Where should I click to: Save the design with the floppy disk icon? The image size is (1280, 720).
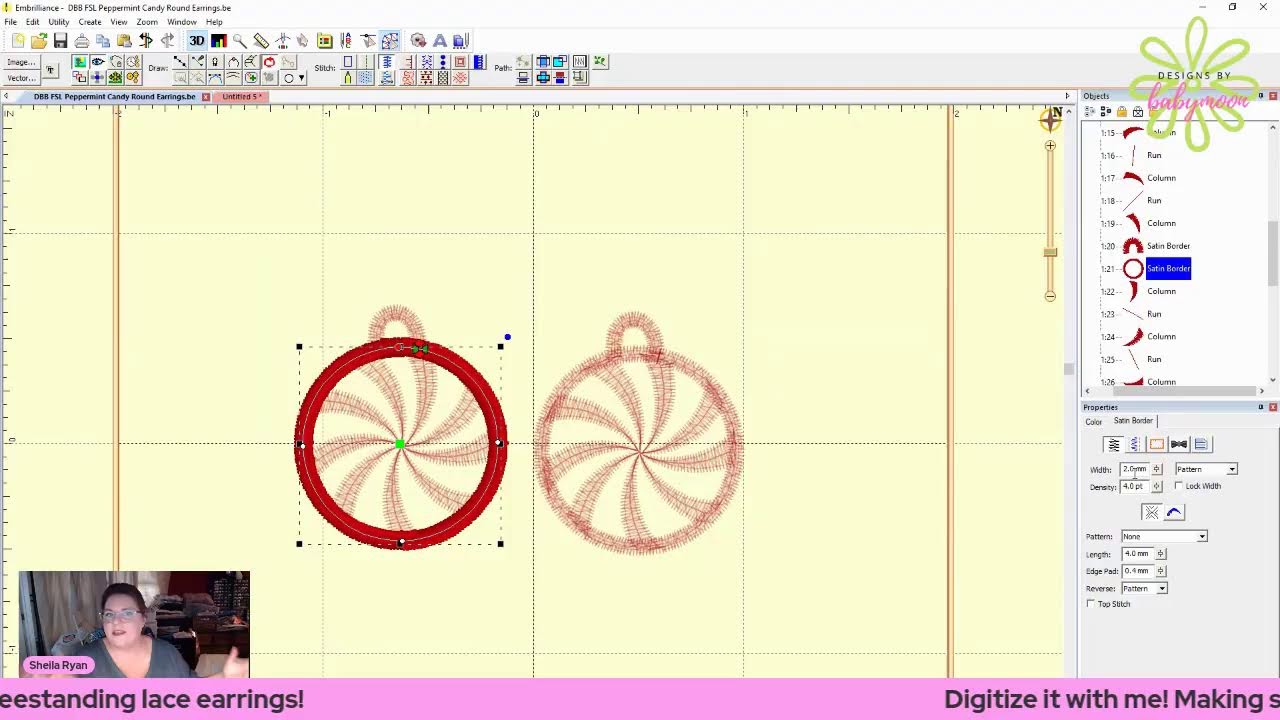(x=60, y=40)
